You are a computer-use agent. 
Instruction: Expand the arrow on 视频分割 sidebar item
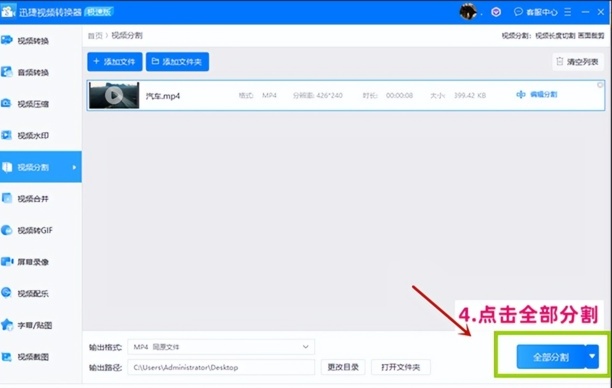74,167
